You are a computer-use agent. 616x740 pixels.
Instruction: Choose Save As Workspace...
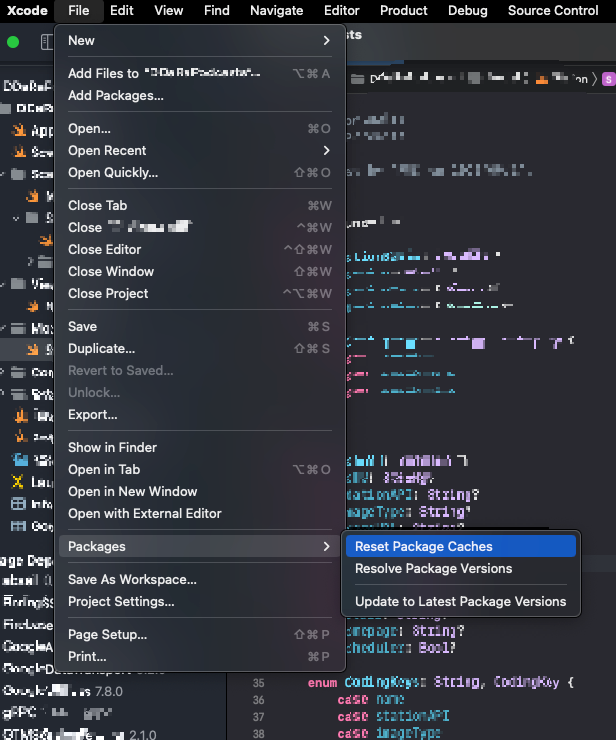[x=200, y=580]
